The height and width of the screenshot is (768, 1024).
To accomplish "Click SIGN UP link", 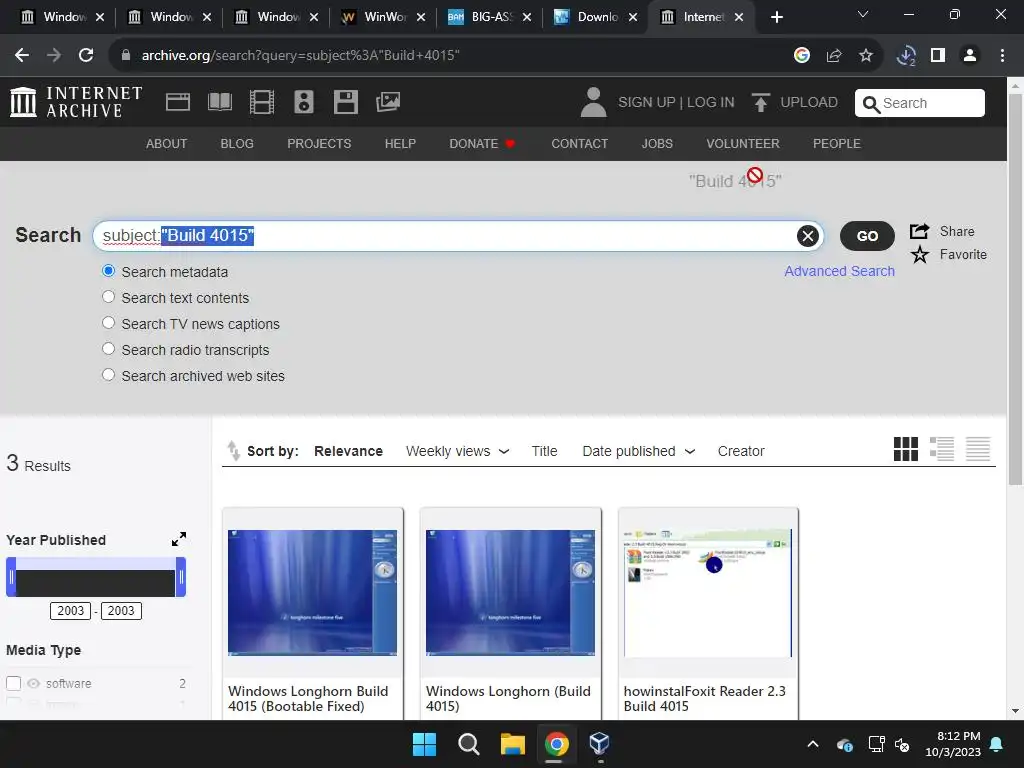I will pyautogui.click(x=647, y=103).
